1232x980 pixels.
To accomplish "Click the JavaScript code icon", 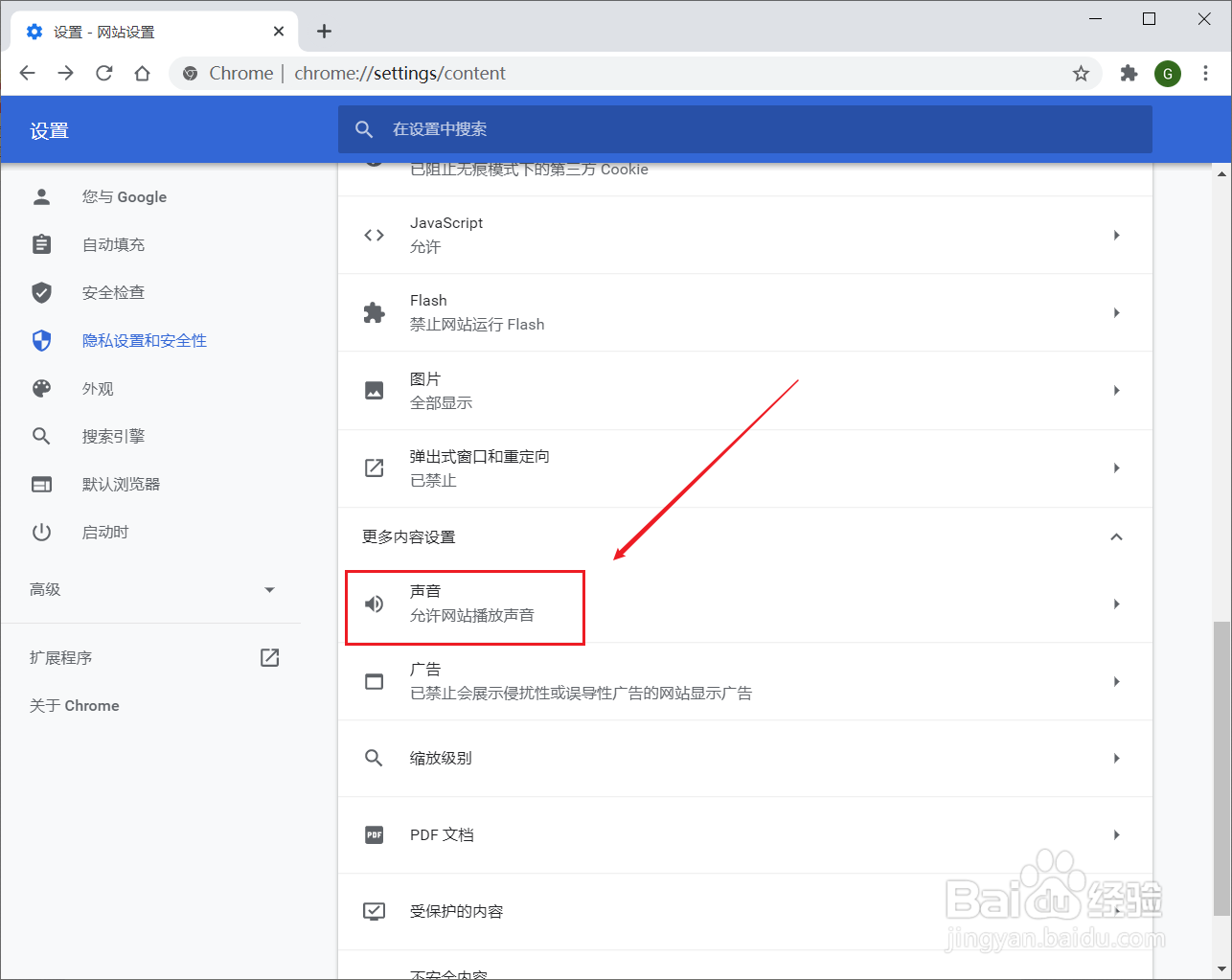I will [x=374, y=234].
